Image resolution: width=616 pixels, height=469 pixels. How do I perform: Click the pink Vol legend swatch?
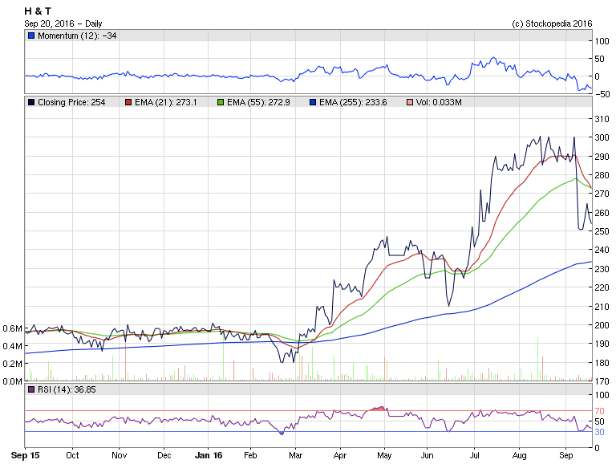tap(410, 103)
